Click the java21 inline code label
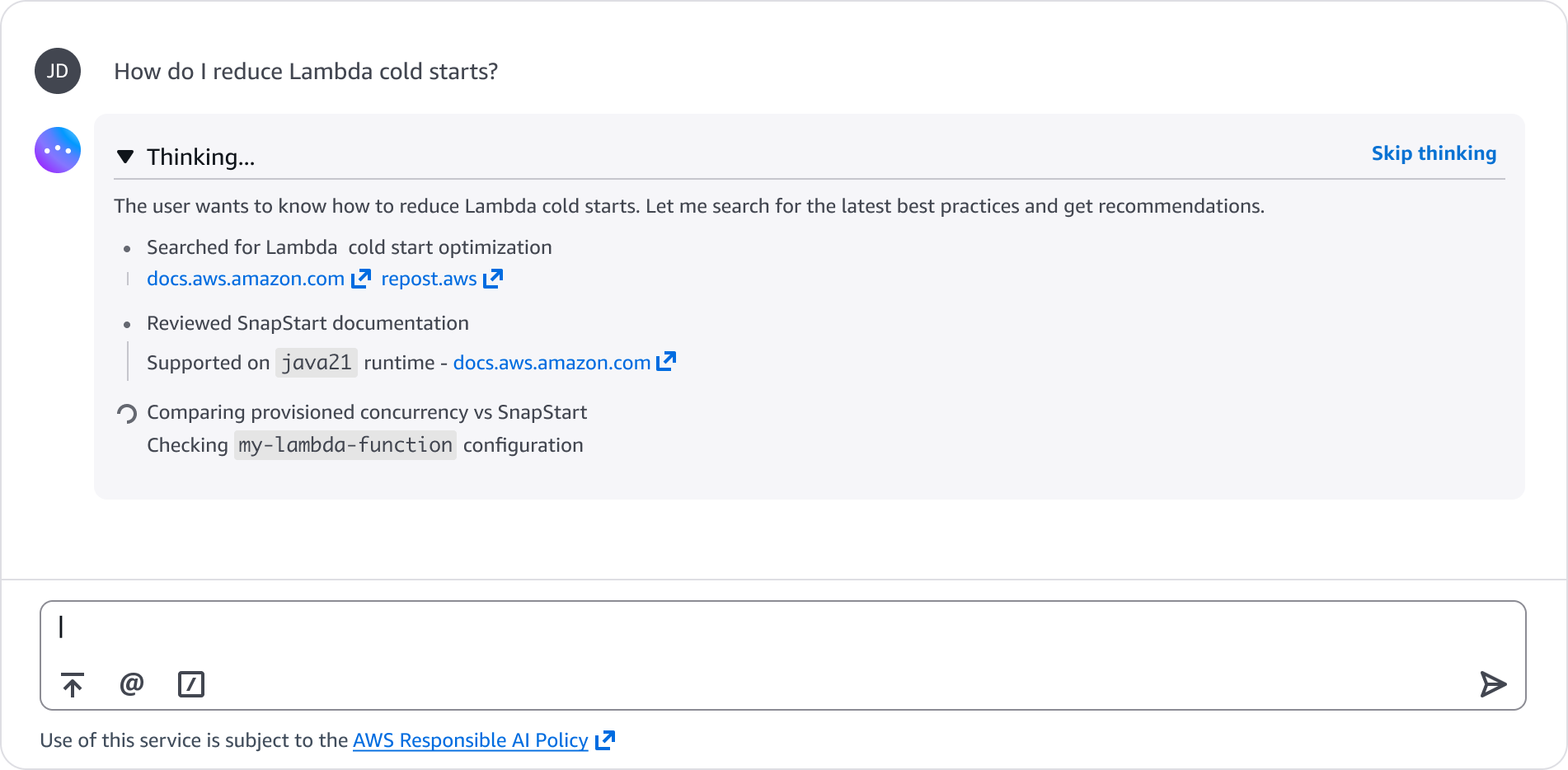Image resolution: width=1568 pixels, height=770 pixels. click(317, 363)
